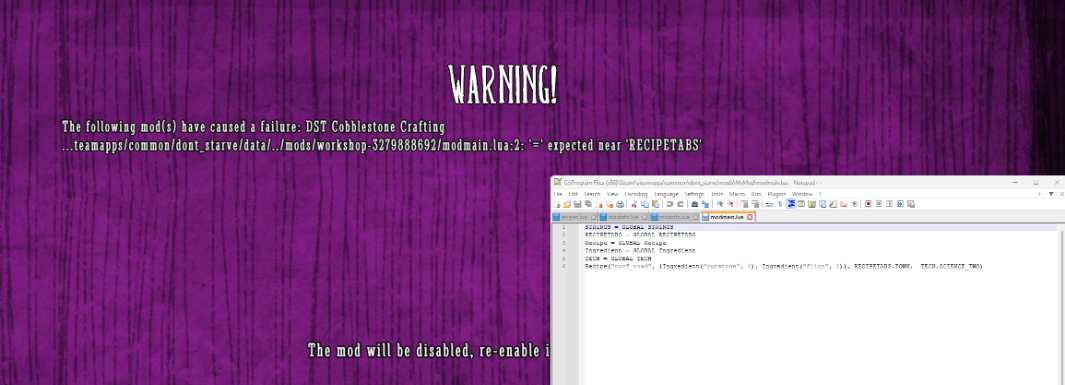The height and width of the screenshot is (385, 1065).
Task: Open the Edit menu
Action: pyautogui.click(x=573, y=194)
